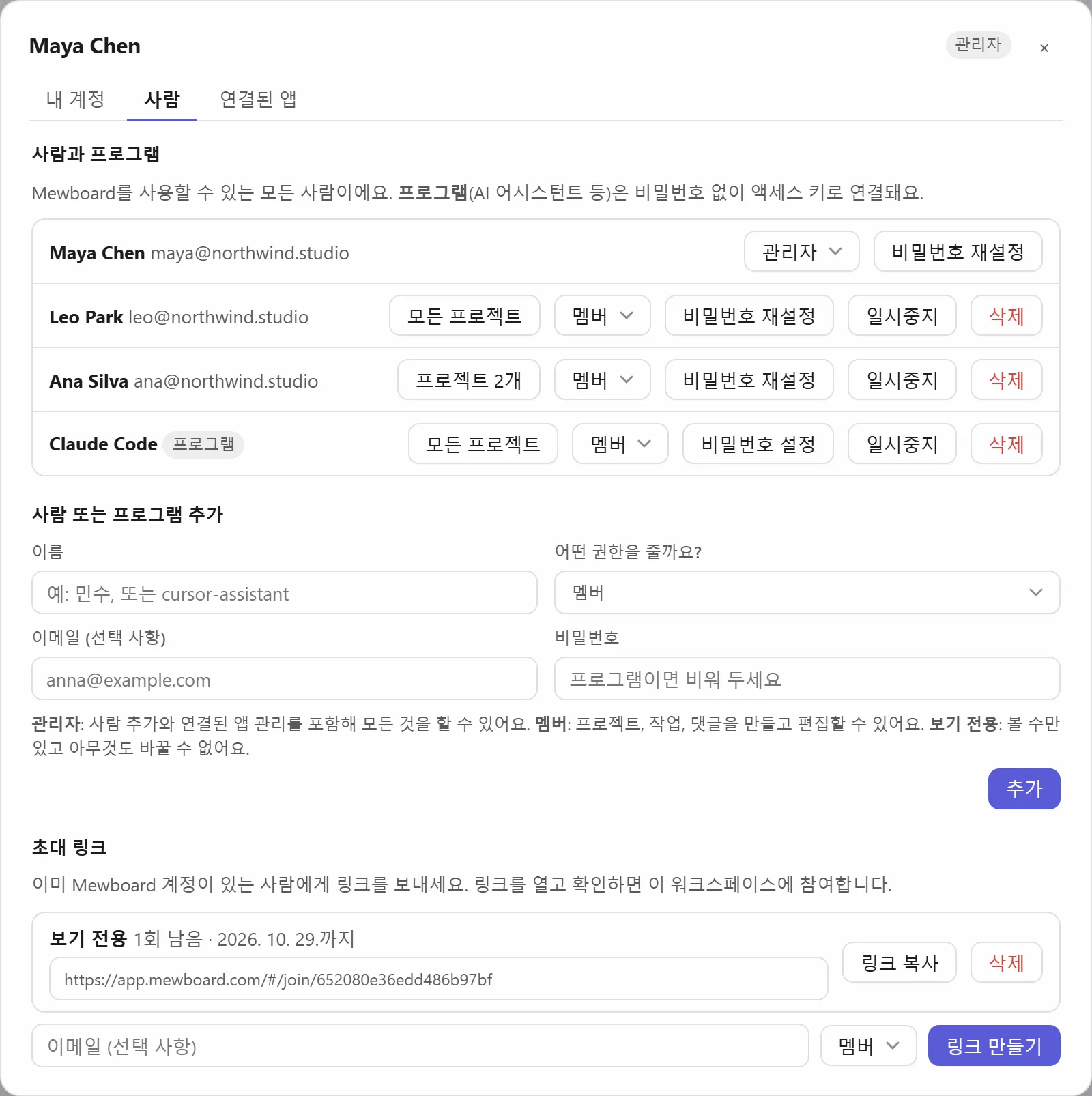Expand Ana Silva's 멤버 role dropdown

tap(602, 380)
